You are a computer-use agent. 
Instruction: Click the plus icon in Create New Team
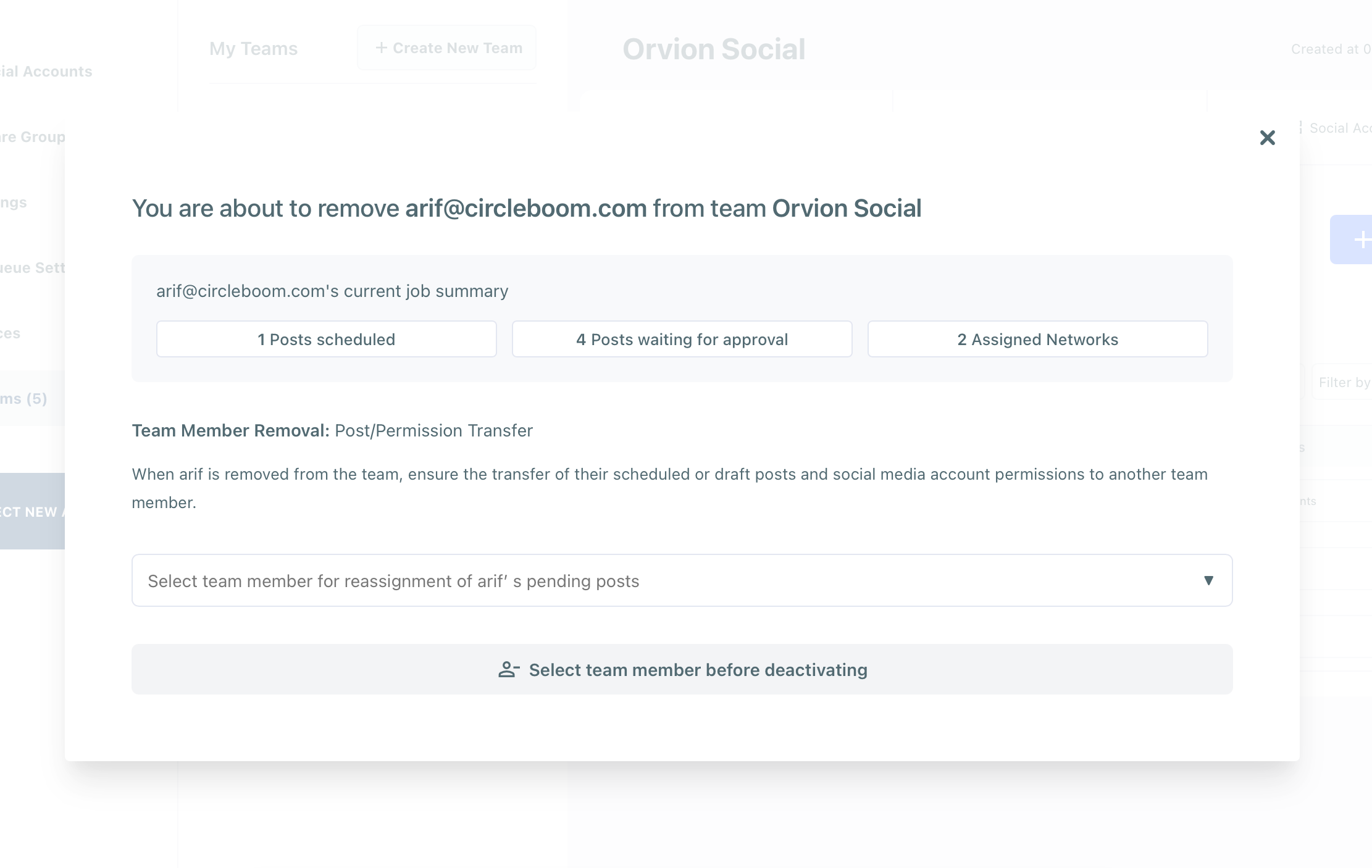tap(382, 48)
